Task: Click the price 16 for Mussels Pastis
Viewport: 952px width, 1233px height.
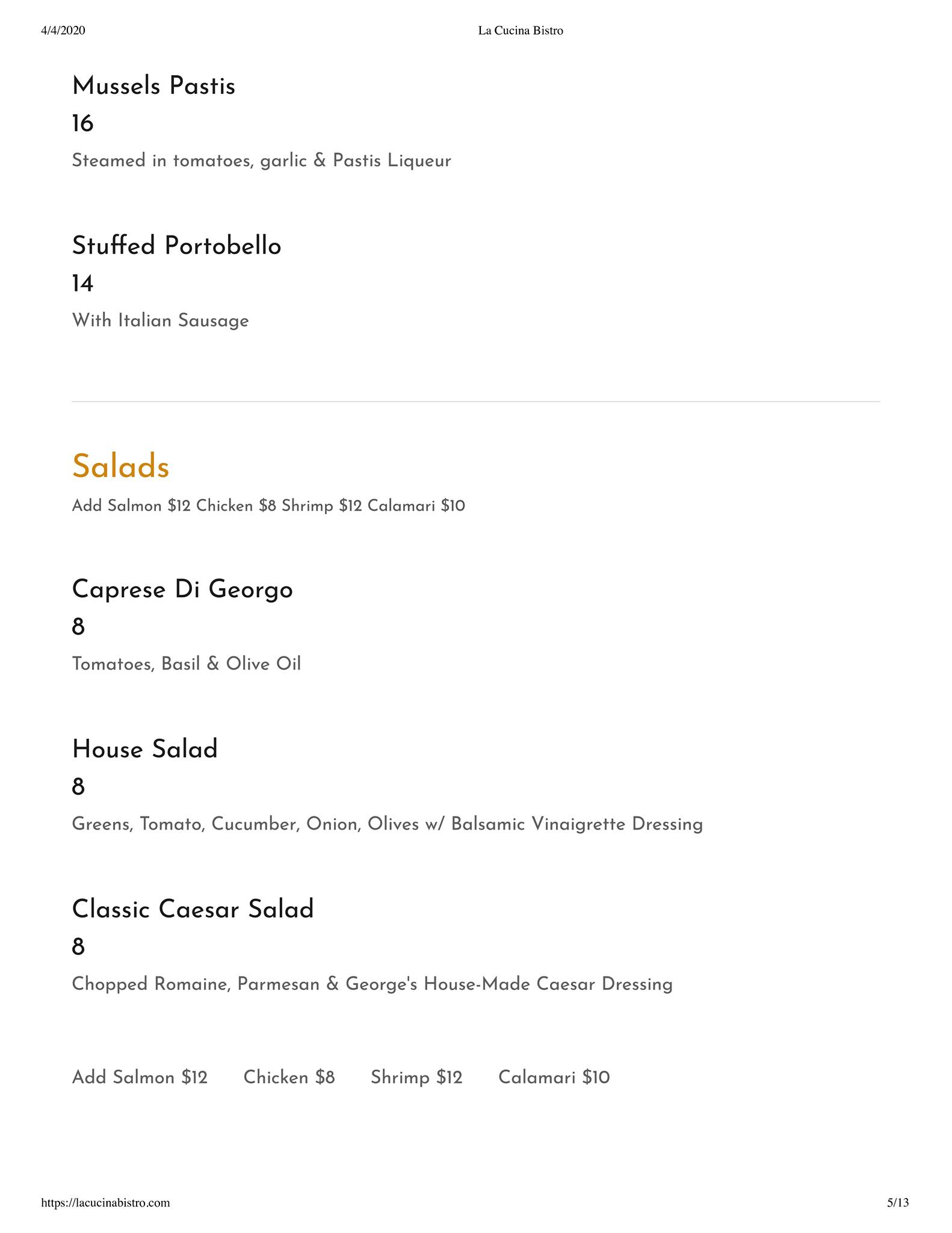Action: pyautogui.click(x=82, y=124)
